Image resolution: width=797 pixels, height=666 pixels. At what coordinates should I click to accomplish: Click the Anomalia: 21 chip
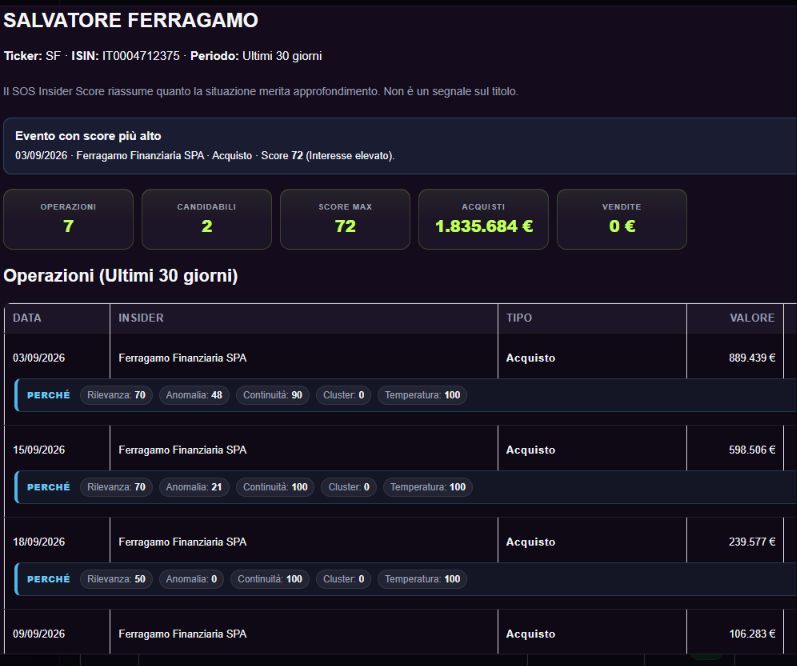(x=194, y=487)
